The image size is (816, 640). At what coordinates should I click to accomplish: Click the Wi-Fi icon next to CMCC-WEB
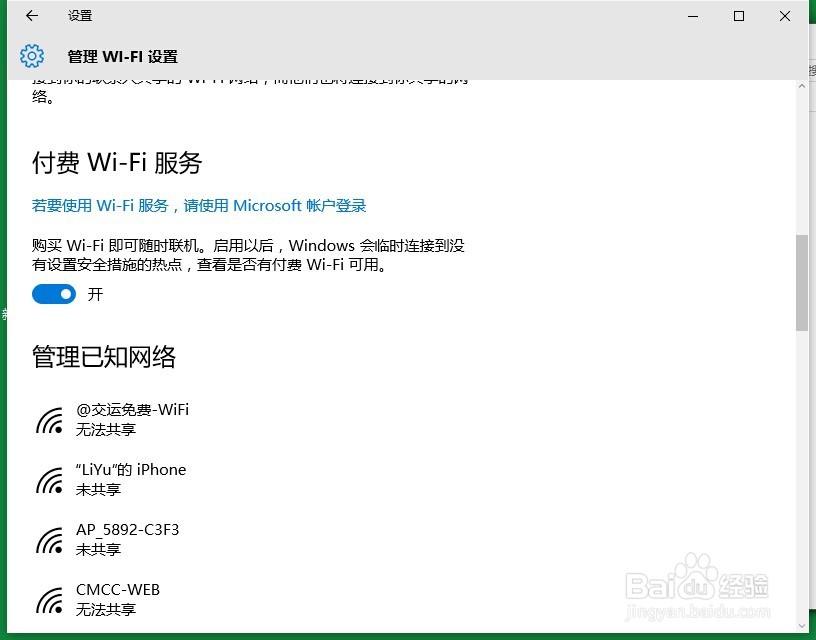coord(50,598)
